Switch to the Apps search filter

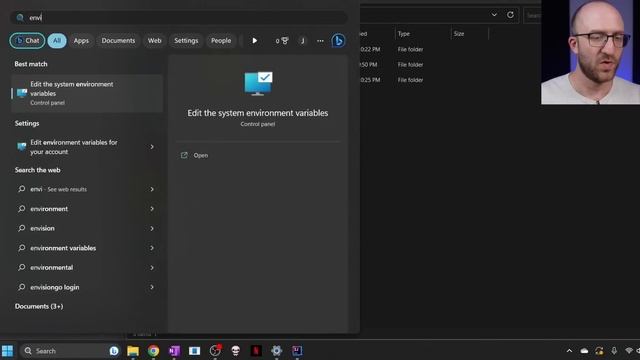pyautogui.click(x=81, y=40)
